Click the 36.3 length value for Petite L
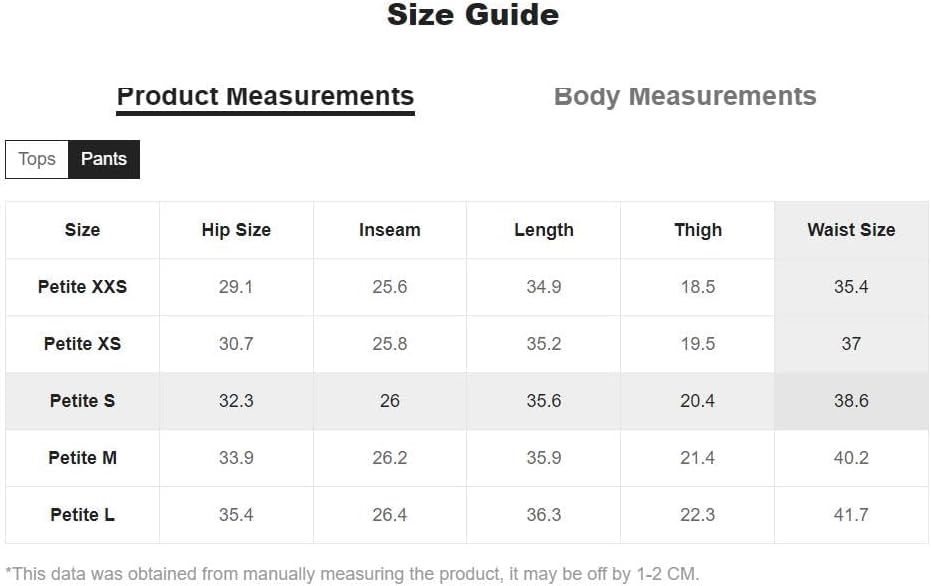Viewport: 931px width, 586px height. click(x=544, y=515)
